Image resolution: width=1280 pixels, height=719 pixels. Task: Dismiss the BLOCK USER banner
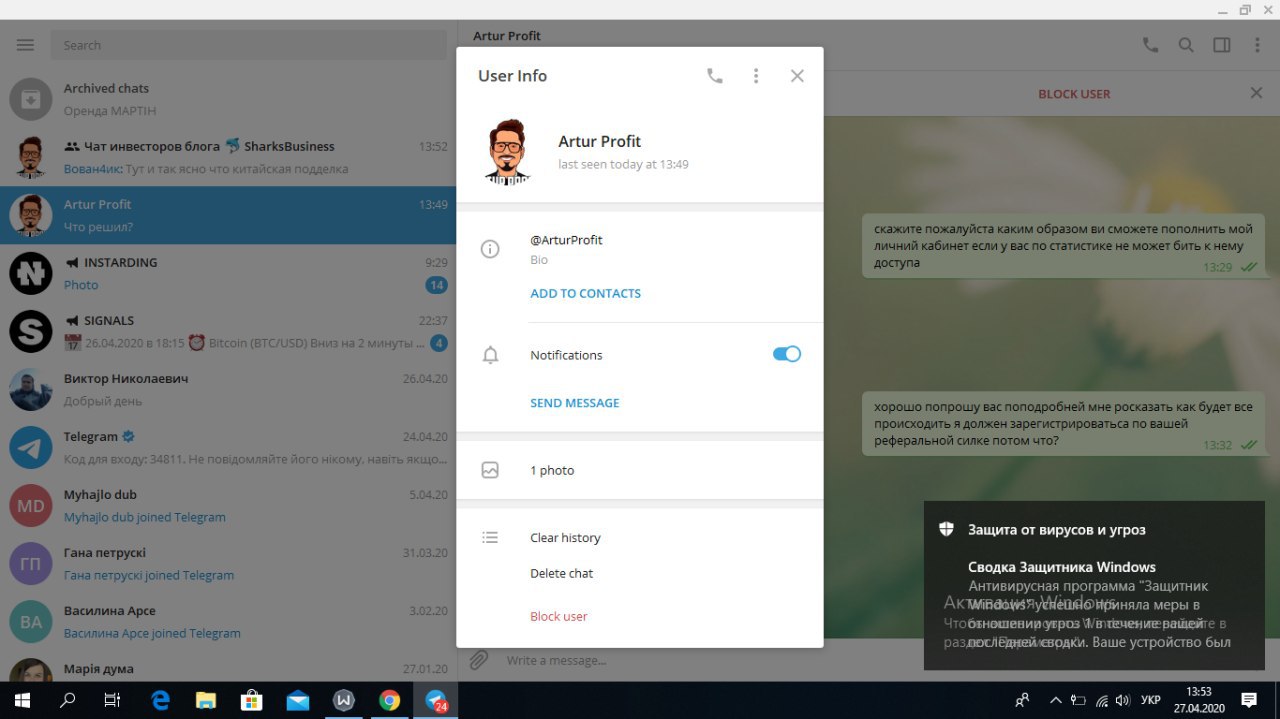point(1256,93)
